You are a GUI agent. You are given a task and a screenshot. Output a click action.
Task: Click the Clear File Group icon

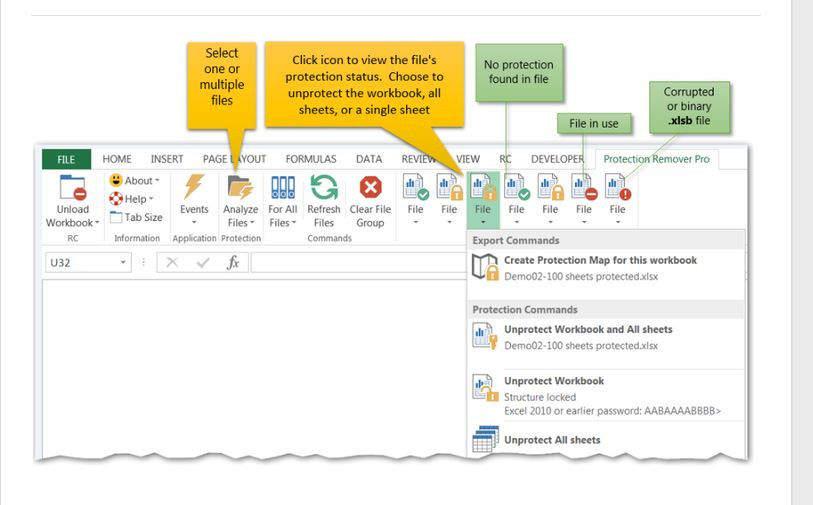370,187
